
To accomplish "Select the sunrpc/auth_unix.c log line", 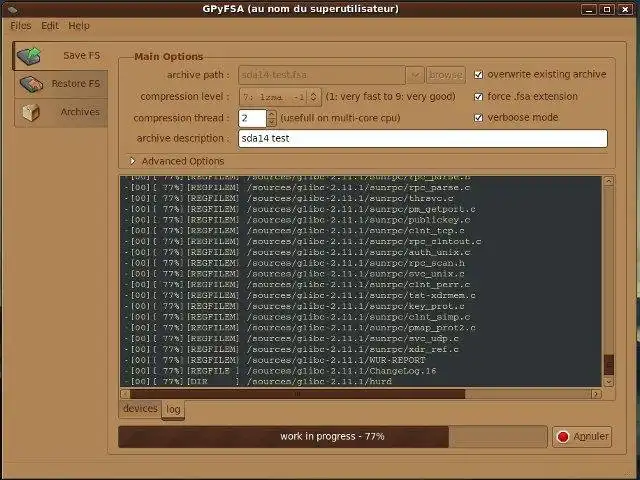I will coord(298,252).
